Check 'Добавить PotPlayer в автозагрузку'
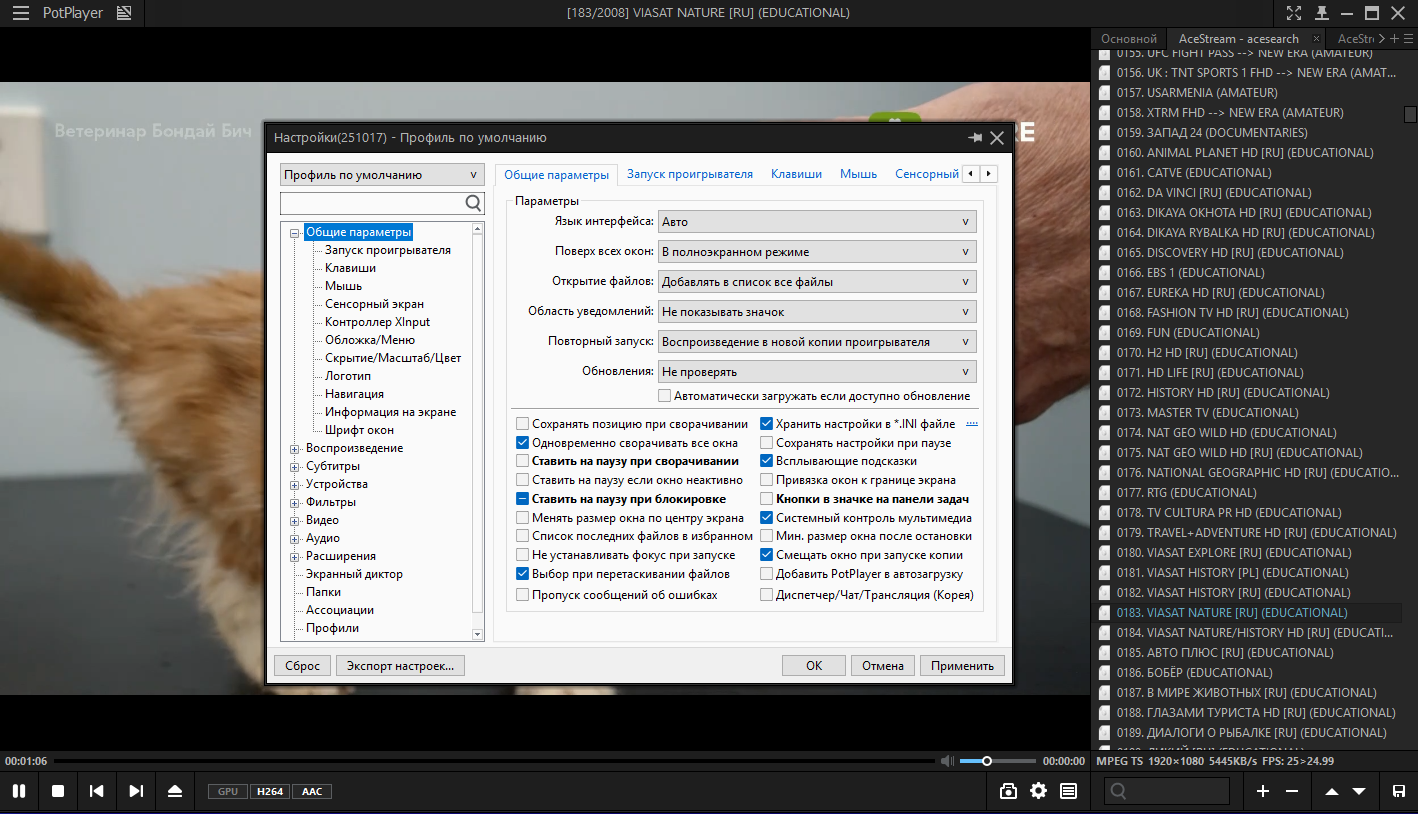 (767, 574)
